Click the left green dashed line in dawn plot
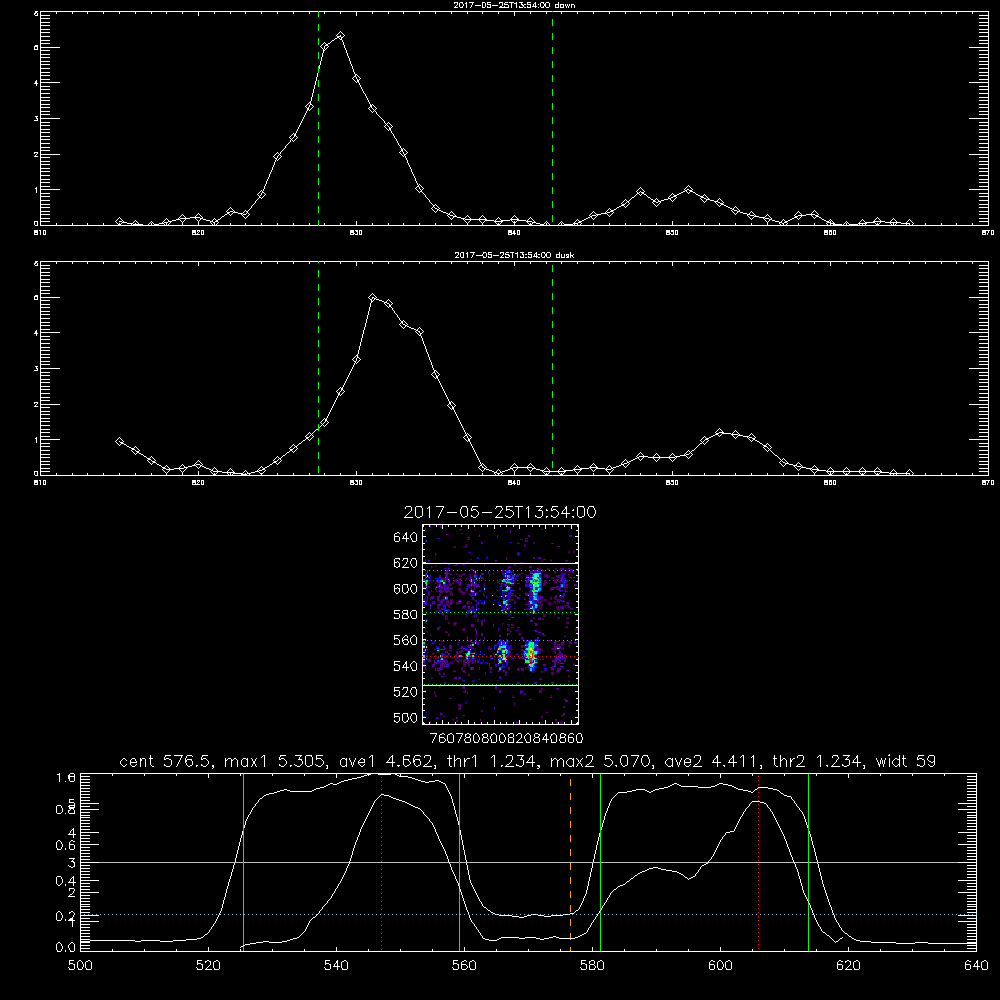1000x1000 pixels. (x=318, y=121)
